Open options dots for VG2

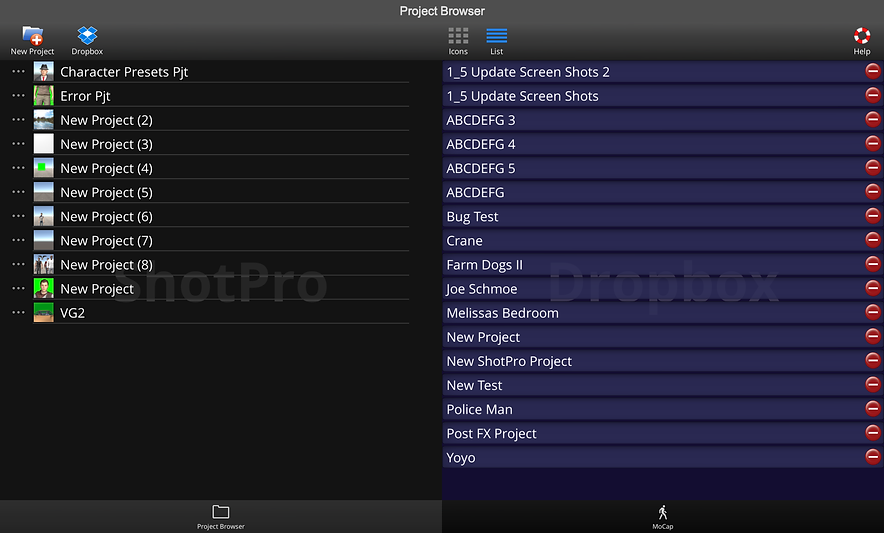coord(19,312)
